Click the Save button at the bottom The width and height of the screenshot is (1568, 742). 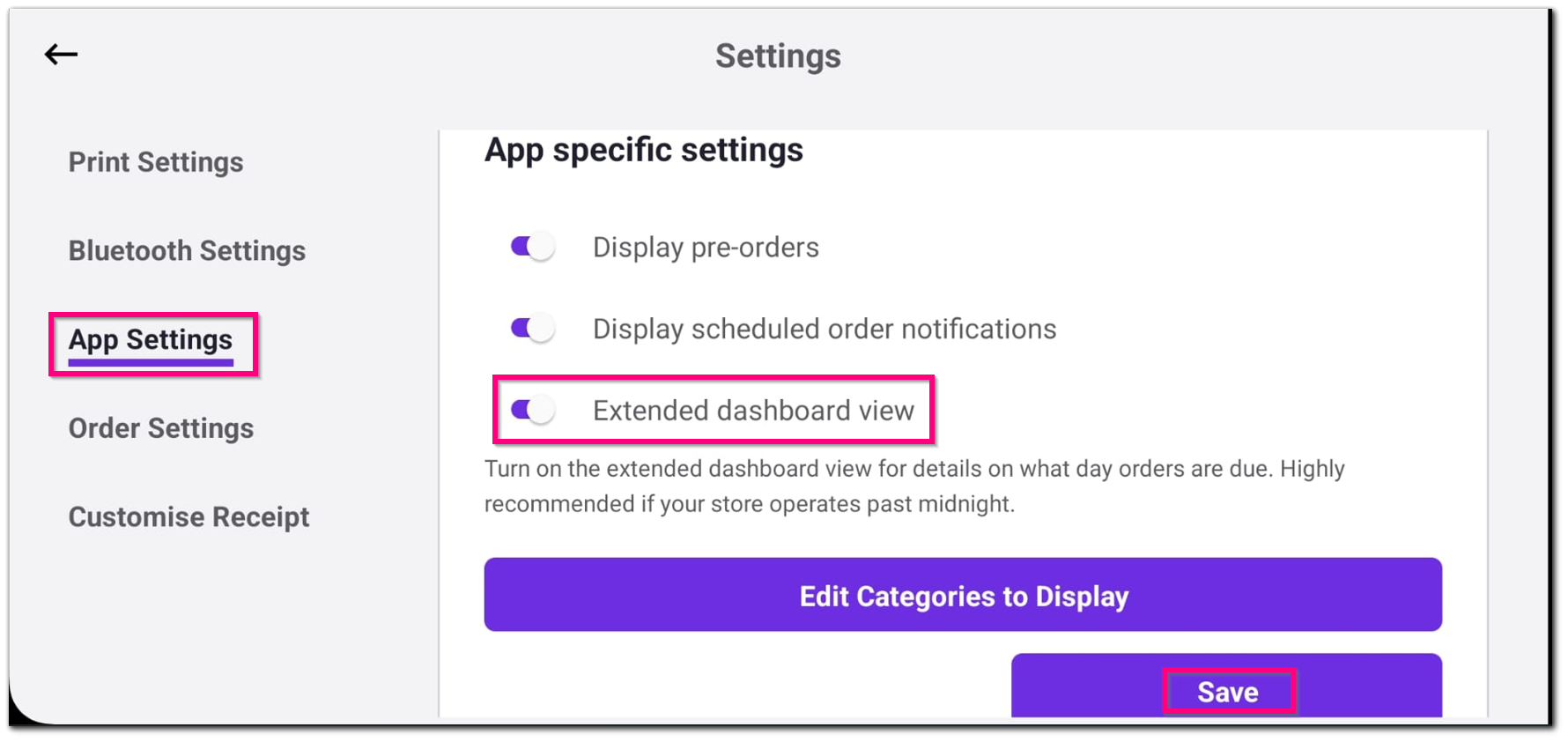pyautogui.click(x=1229, y=692)
